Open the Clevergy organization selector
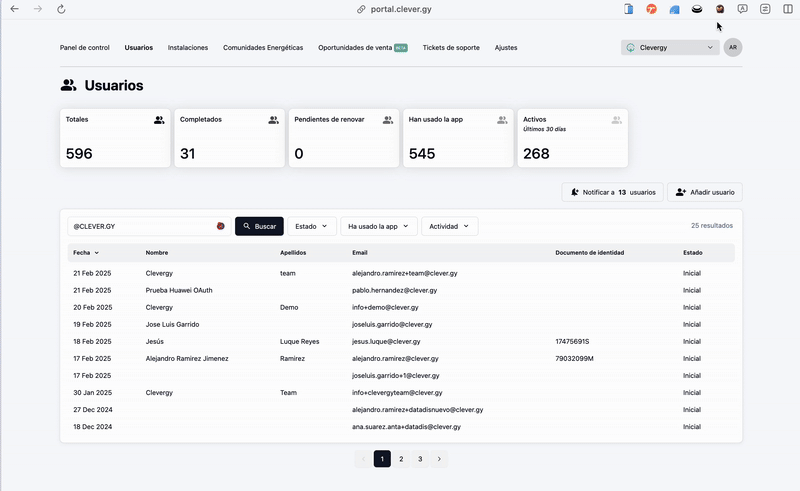Viewport: 800px width, 491px height. [x=670, y=47]
